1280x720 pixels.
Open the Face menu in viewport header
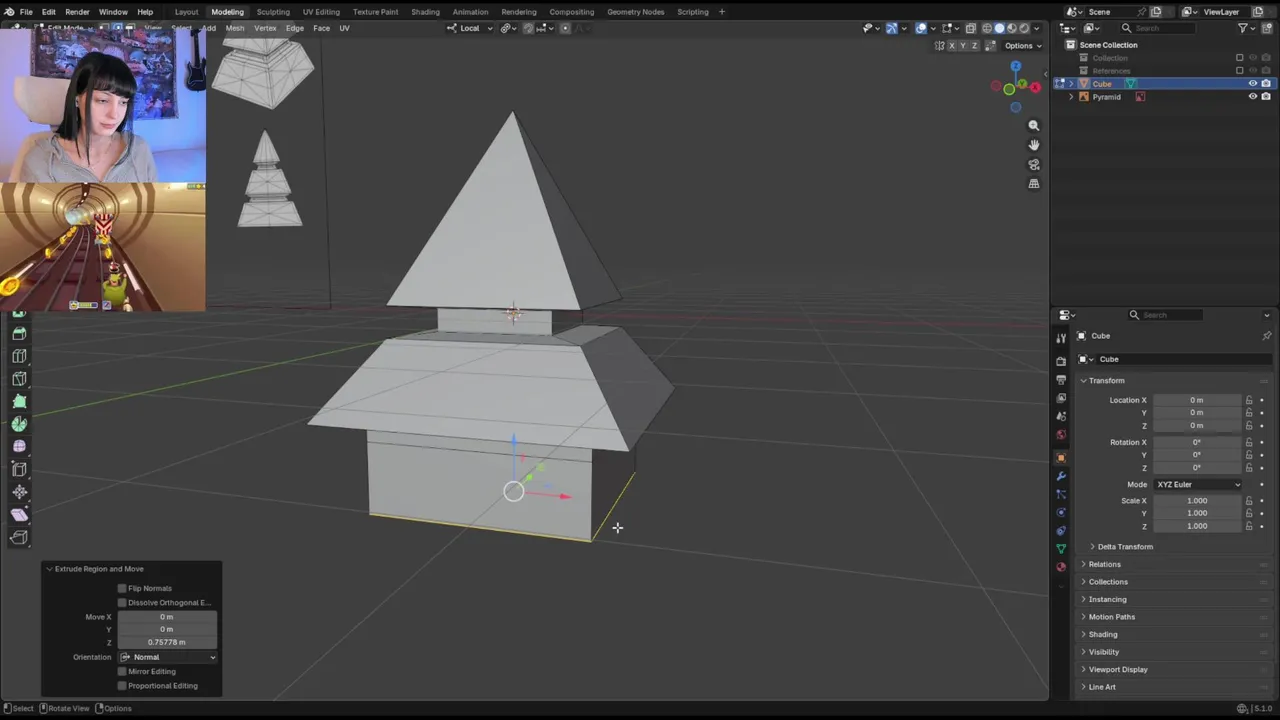(x=321, y=28)
